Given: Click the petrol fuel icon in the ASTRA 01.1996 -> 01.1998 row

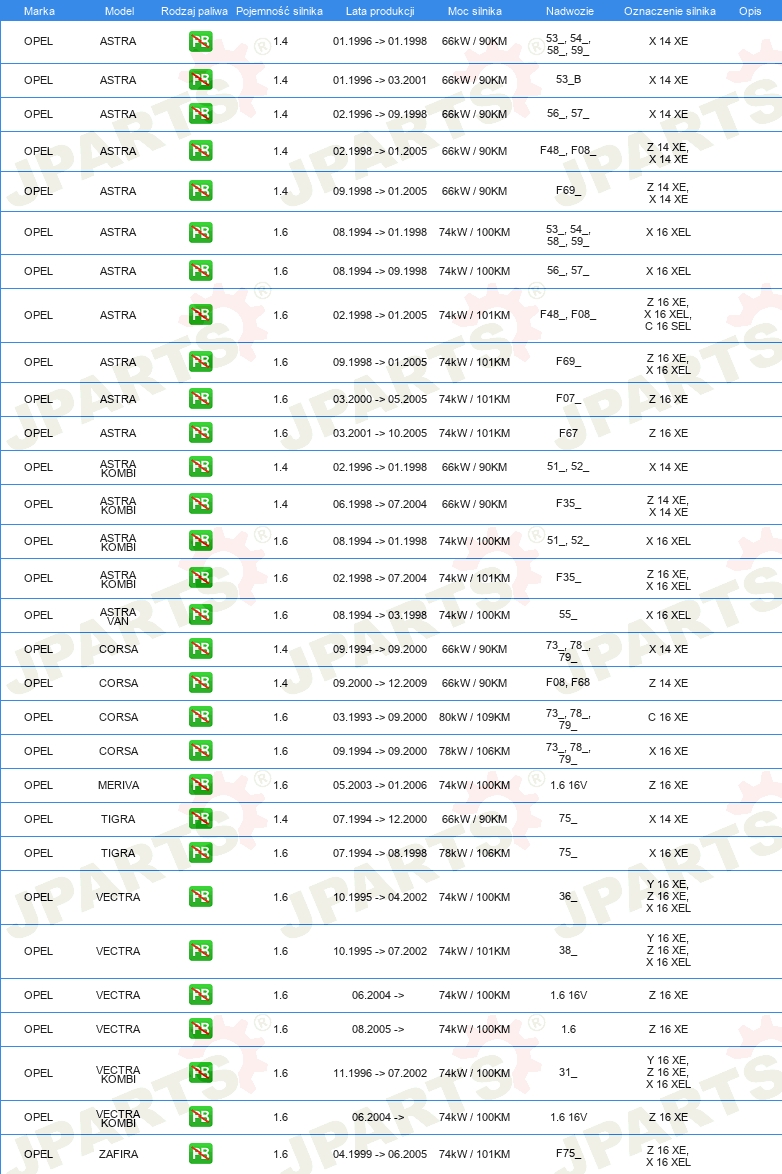Looking at the screenshot, I should [200, 41].
